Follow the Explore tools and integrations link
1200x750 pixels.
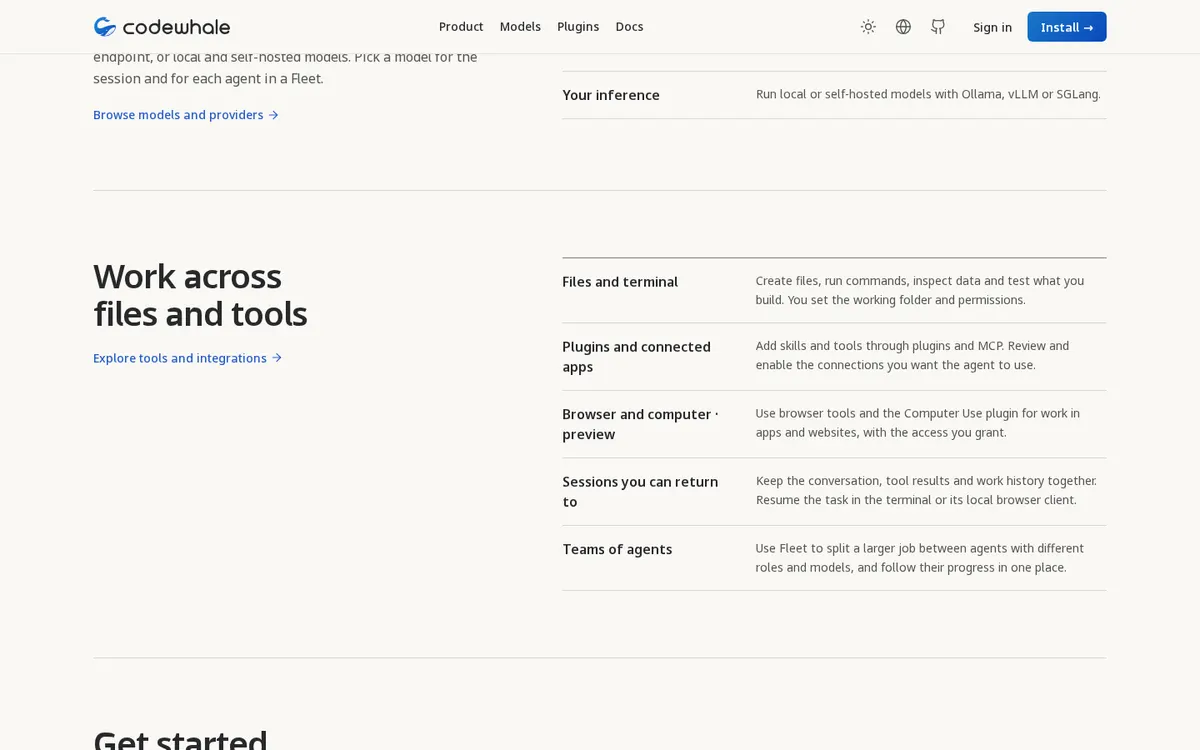click(x=188, y=358)
